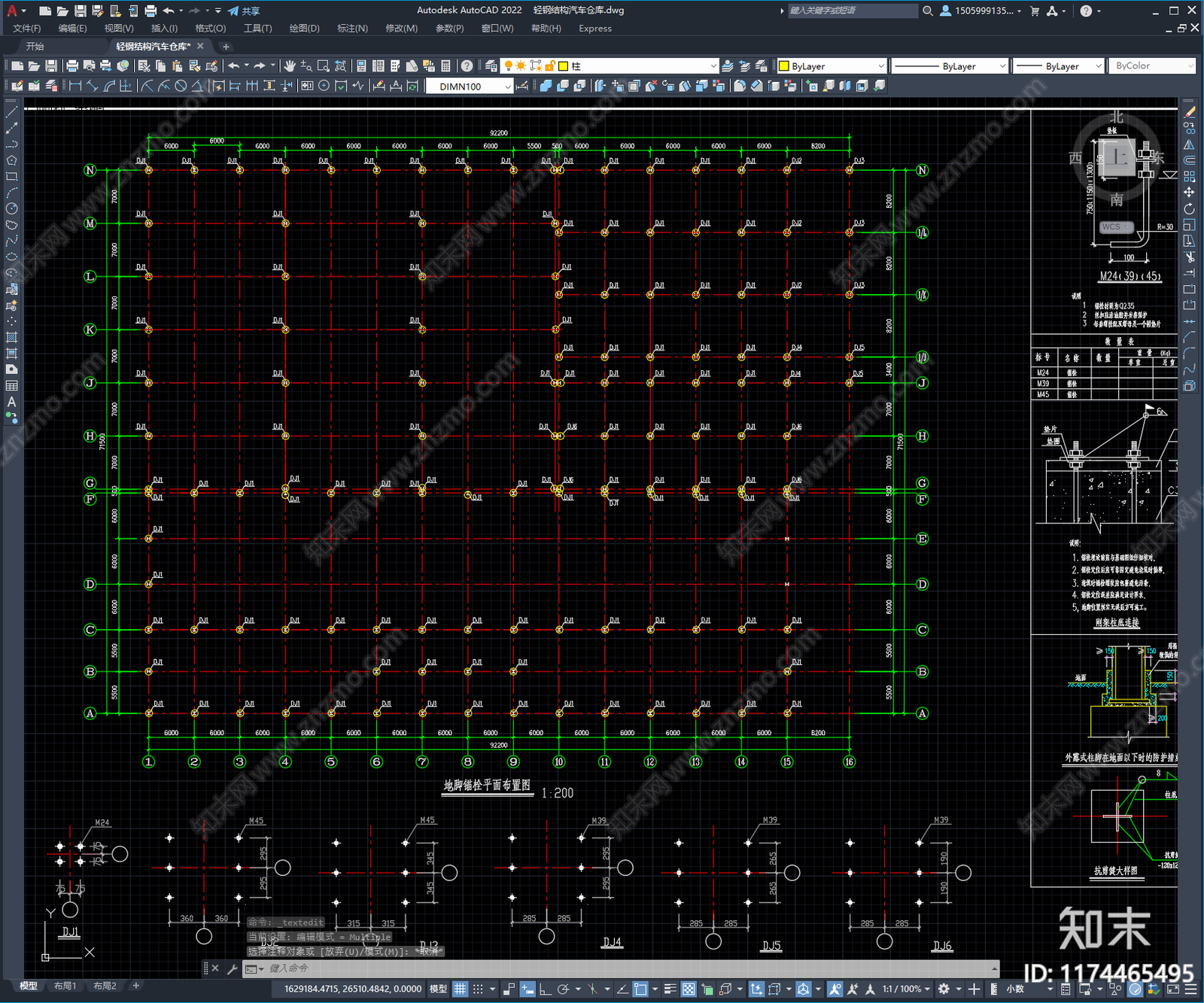Open the ByLayer color dropdown
The height and width of the screenshot is (1003, 1204).
pos(832,66)
